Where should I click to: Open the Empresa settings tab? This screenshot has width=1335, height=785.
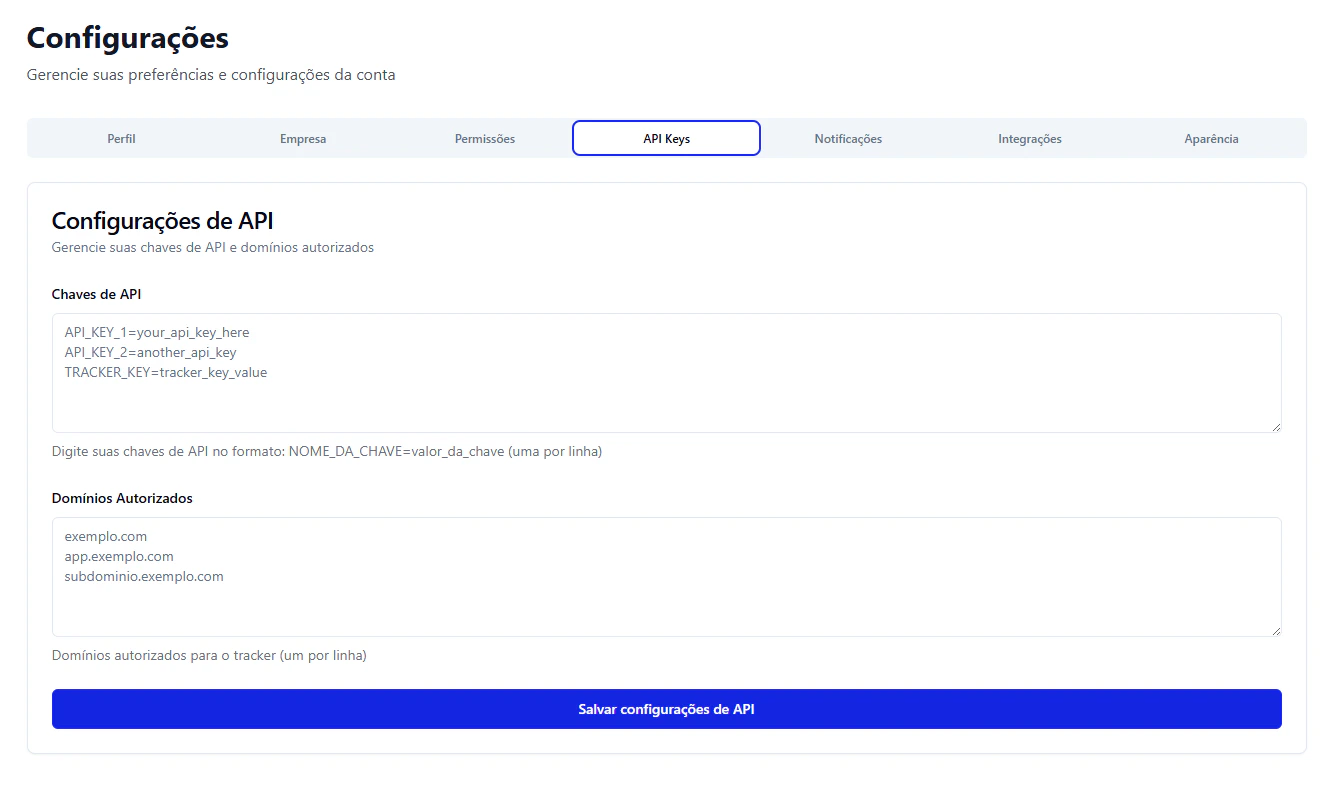(303, 138)
